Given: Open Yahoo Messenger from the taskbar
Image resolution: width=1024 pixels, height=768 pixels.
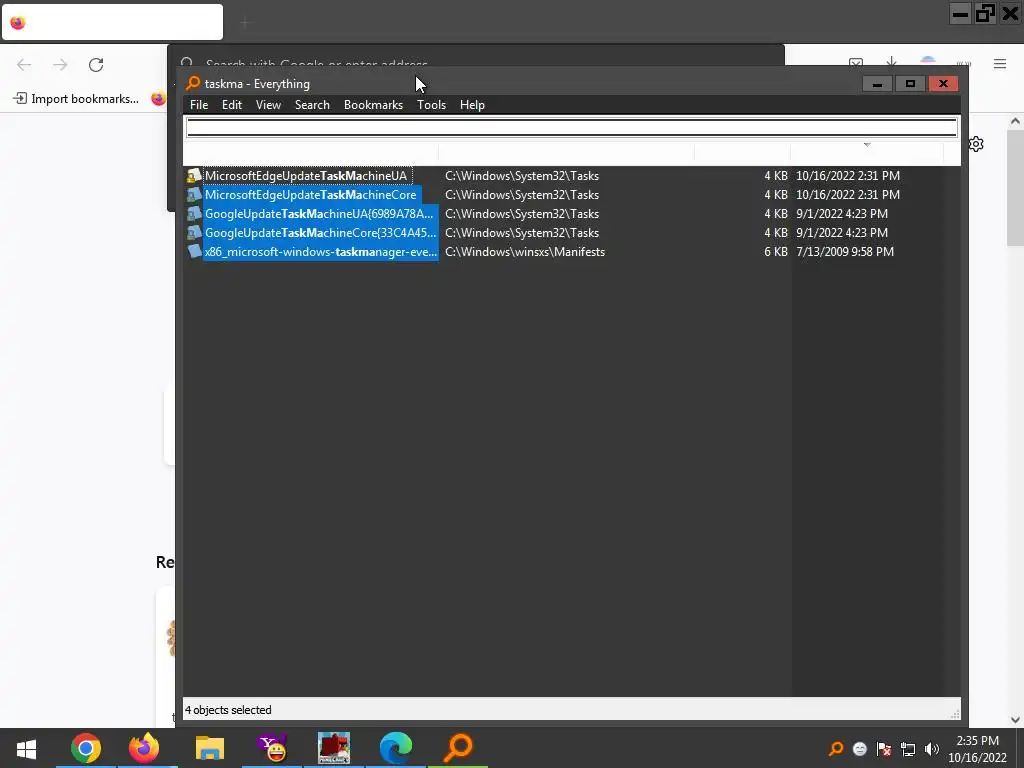Looking at the screenshot, I should 272,748.
